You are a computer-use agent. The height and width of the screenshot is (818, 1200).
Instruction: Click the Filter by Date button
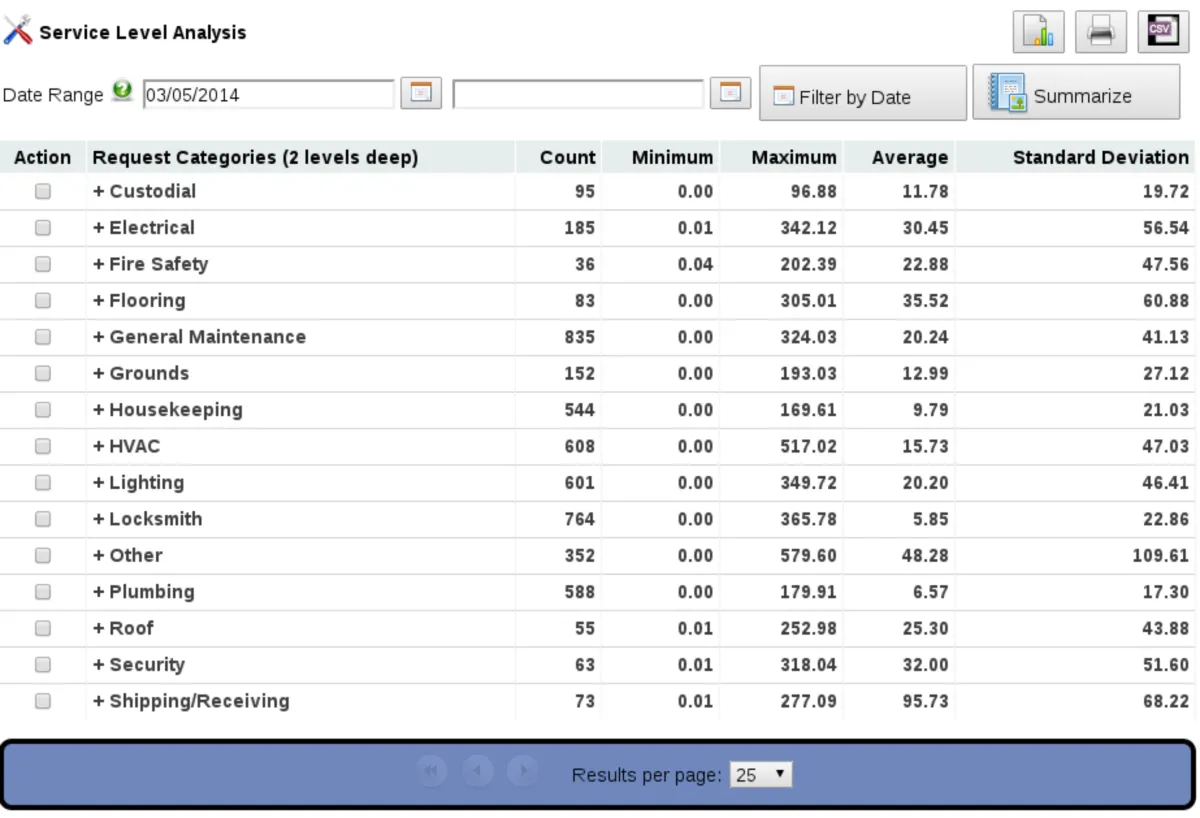pyautogui.click(x=862, y=95)
